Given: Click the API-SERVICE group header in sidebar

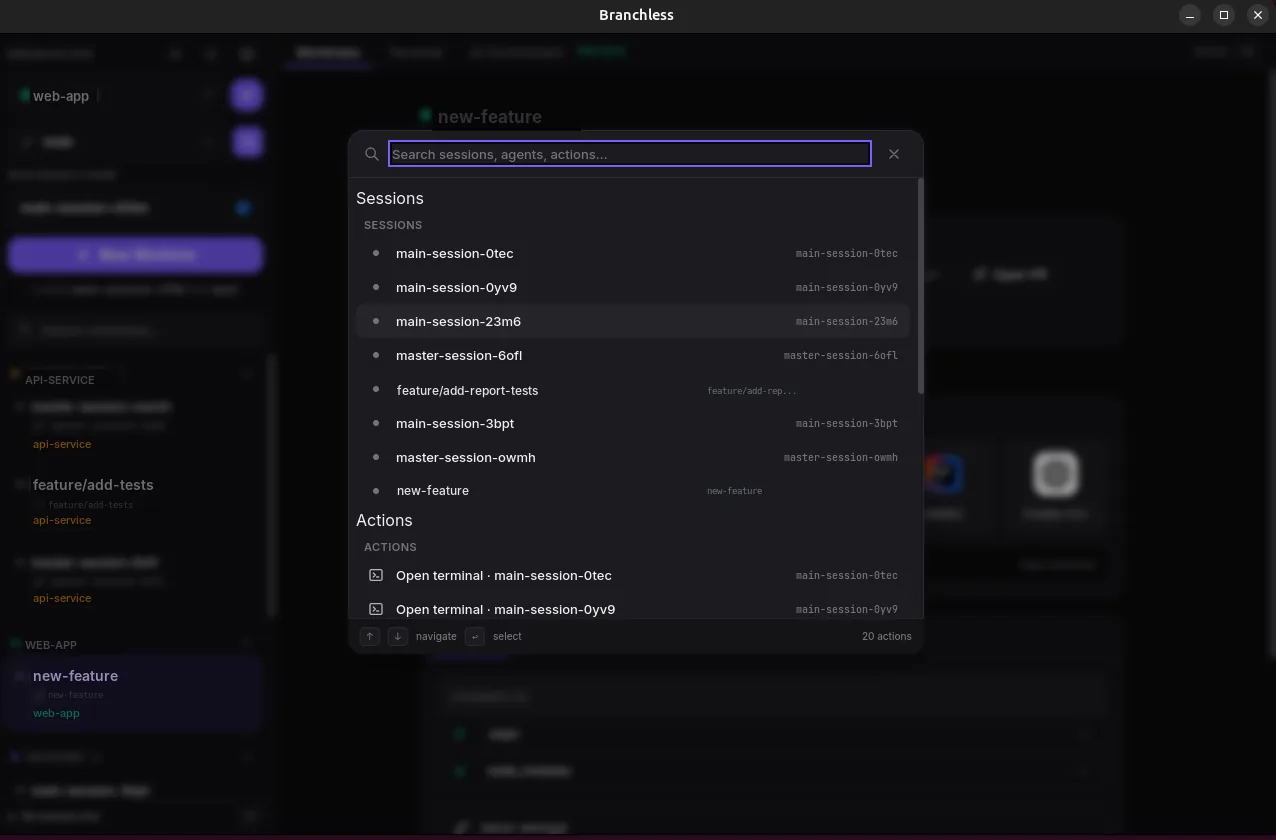Looking at the screenshot, I should [60, 380].
